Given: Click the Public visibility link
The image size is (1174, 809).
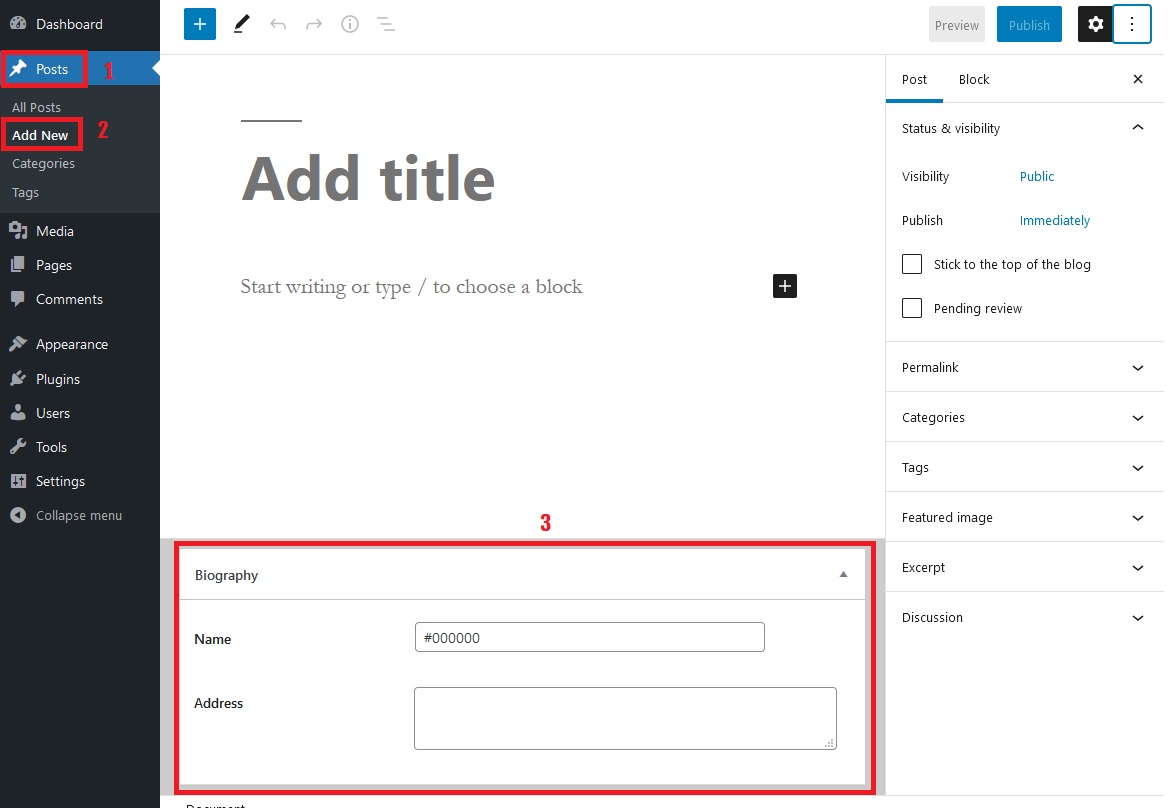Looking at the screenshot, I should click(1037, 177).
